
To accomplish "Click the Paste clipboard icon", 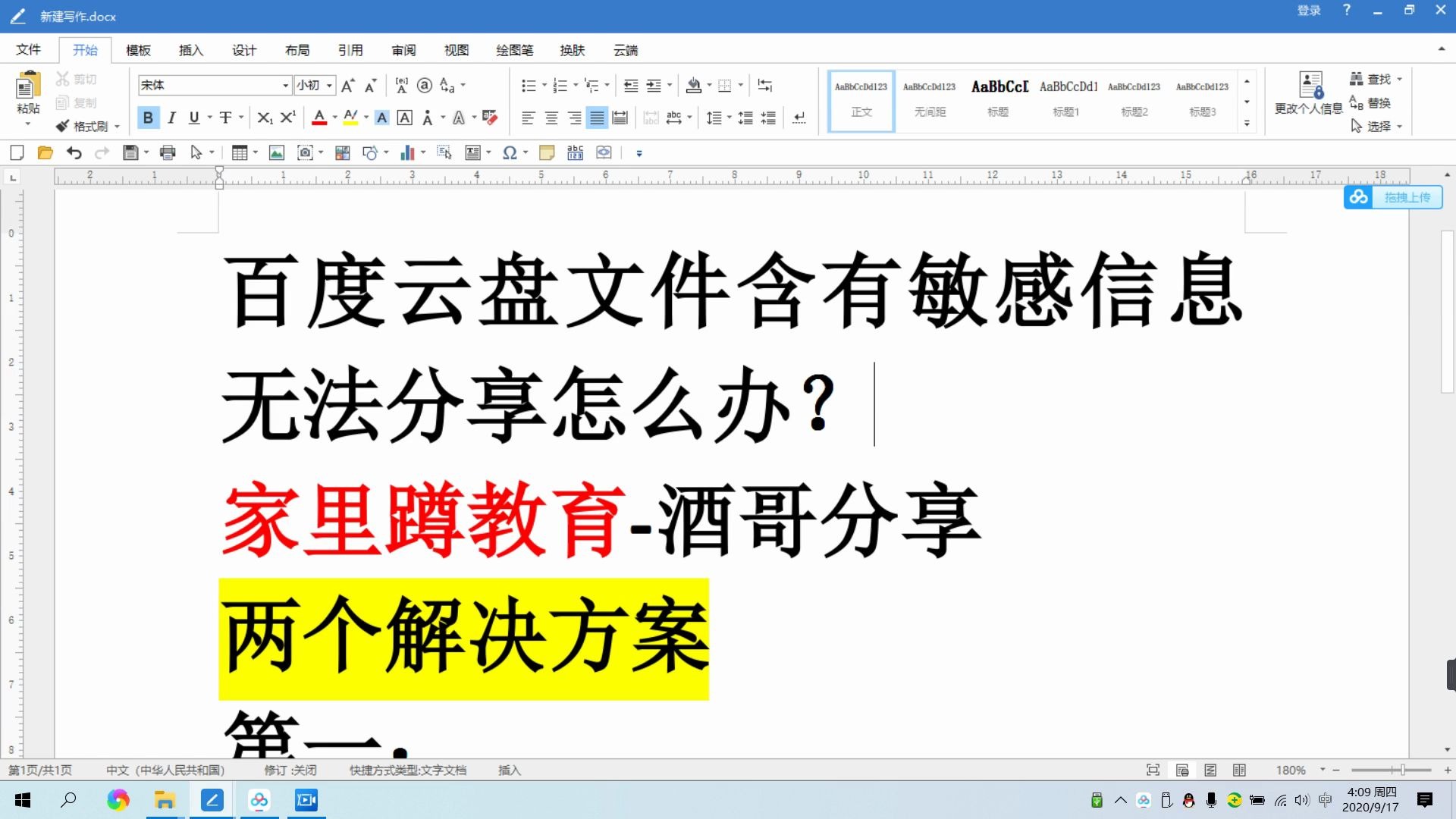I will (x=28, y=86).
